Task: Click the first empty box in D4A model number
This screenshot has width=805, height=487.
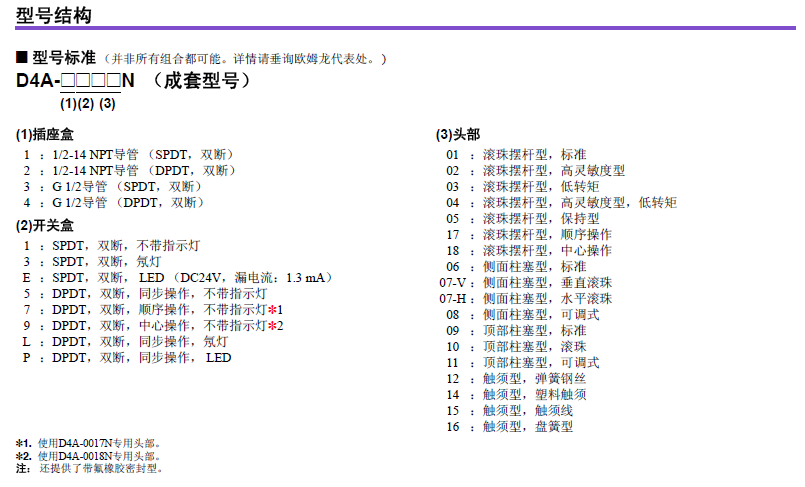Action: pos(68,81)
